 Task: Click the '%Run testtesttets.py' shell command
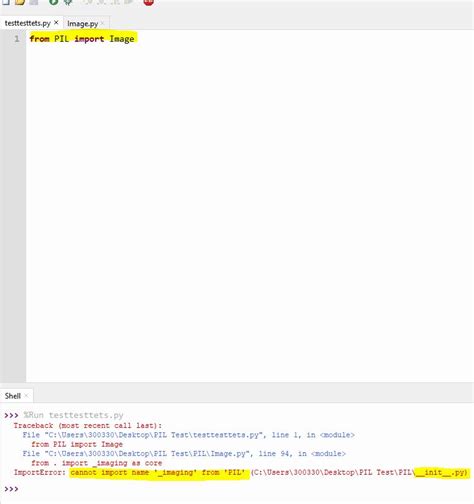coord(73,415)
